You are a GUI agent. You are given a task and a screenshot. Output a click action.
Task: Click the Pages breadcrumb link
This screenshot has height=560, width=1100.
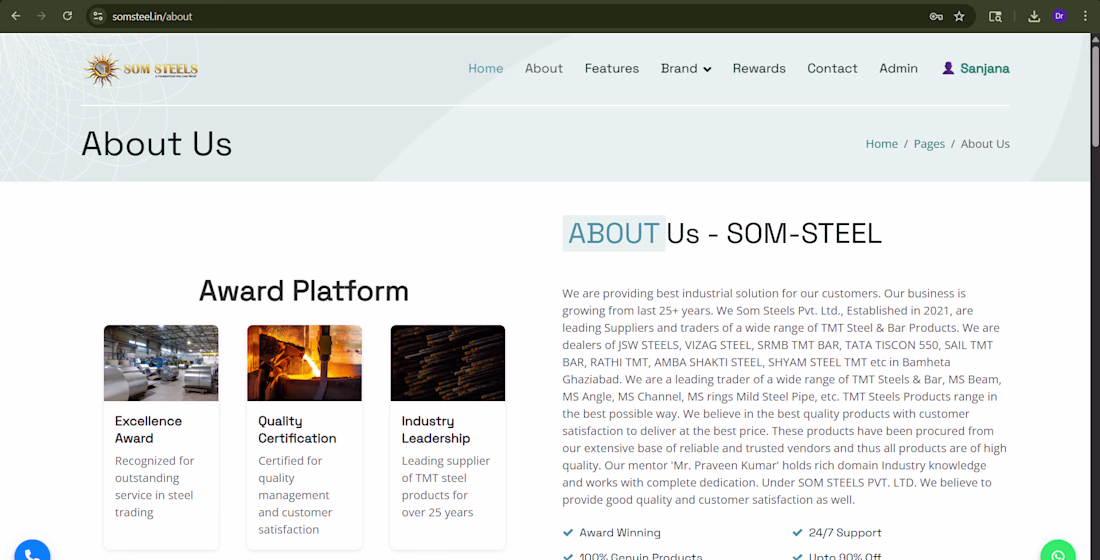929,144
